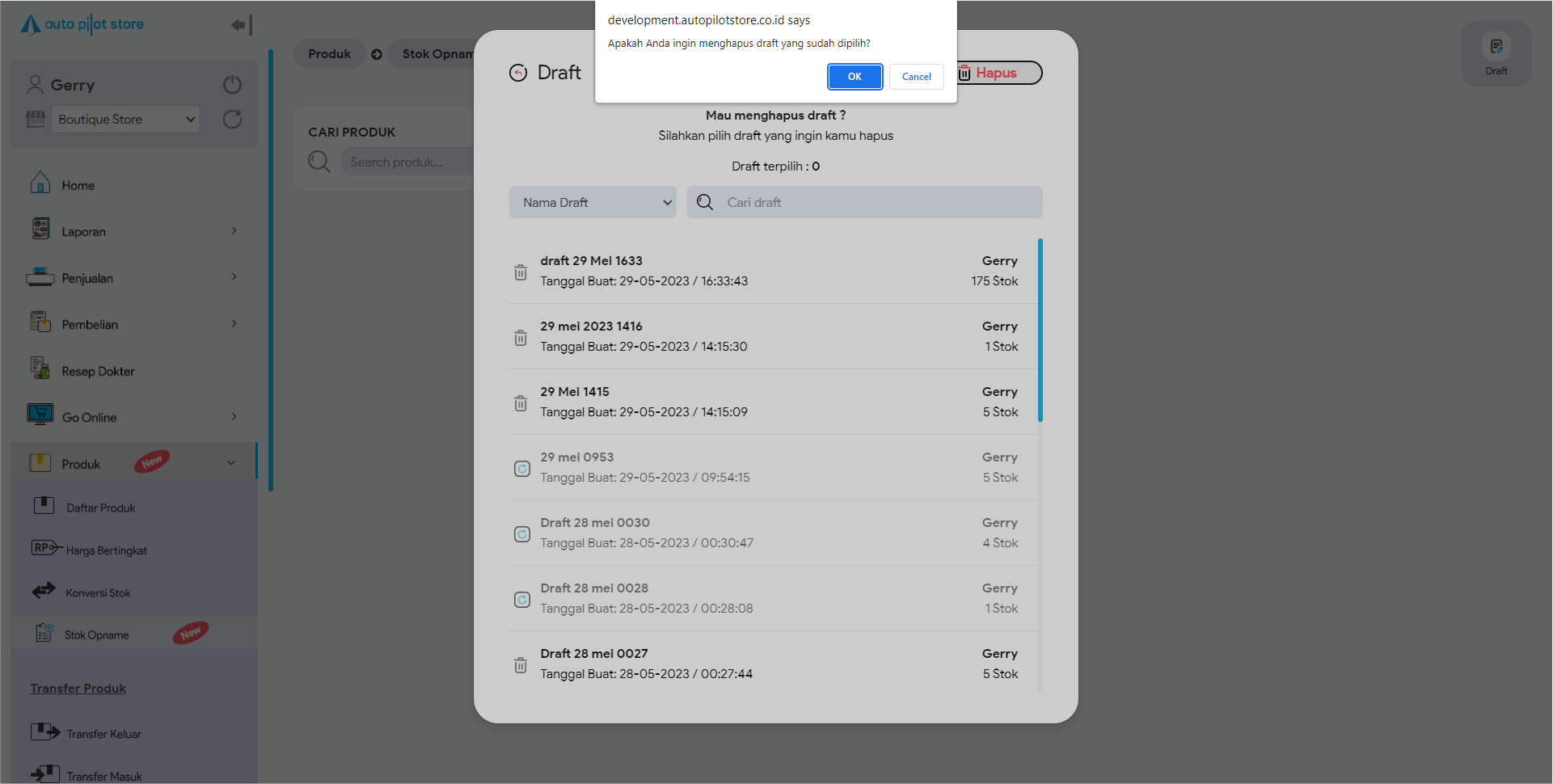
Task: Open the Boutique Store selector dropdown
Action: click(125, 120)
